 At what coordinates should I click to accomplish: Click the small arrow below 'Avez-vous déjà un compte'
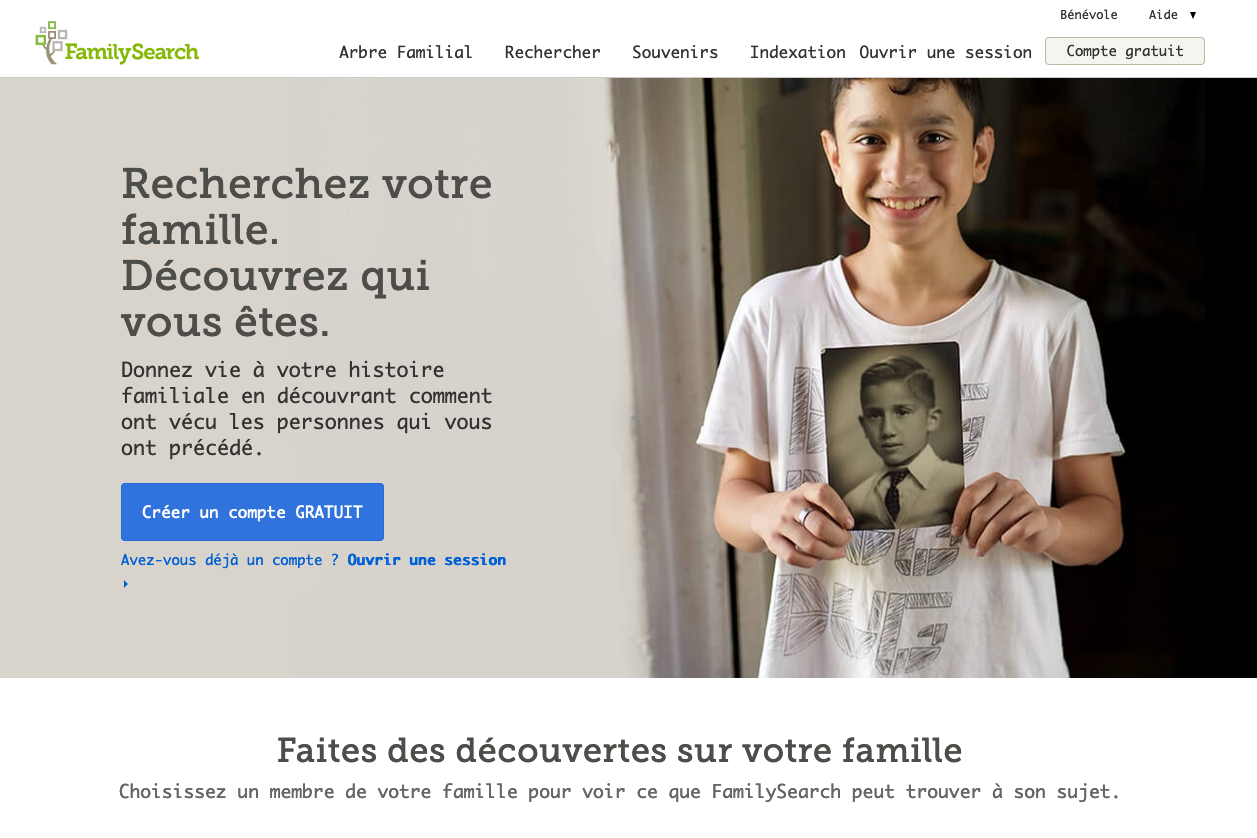pyautogui.click(x=126, y=584)
